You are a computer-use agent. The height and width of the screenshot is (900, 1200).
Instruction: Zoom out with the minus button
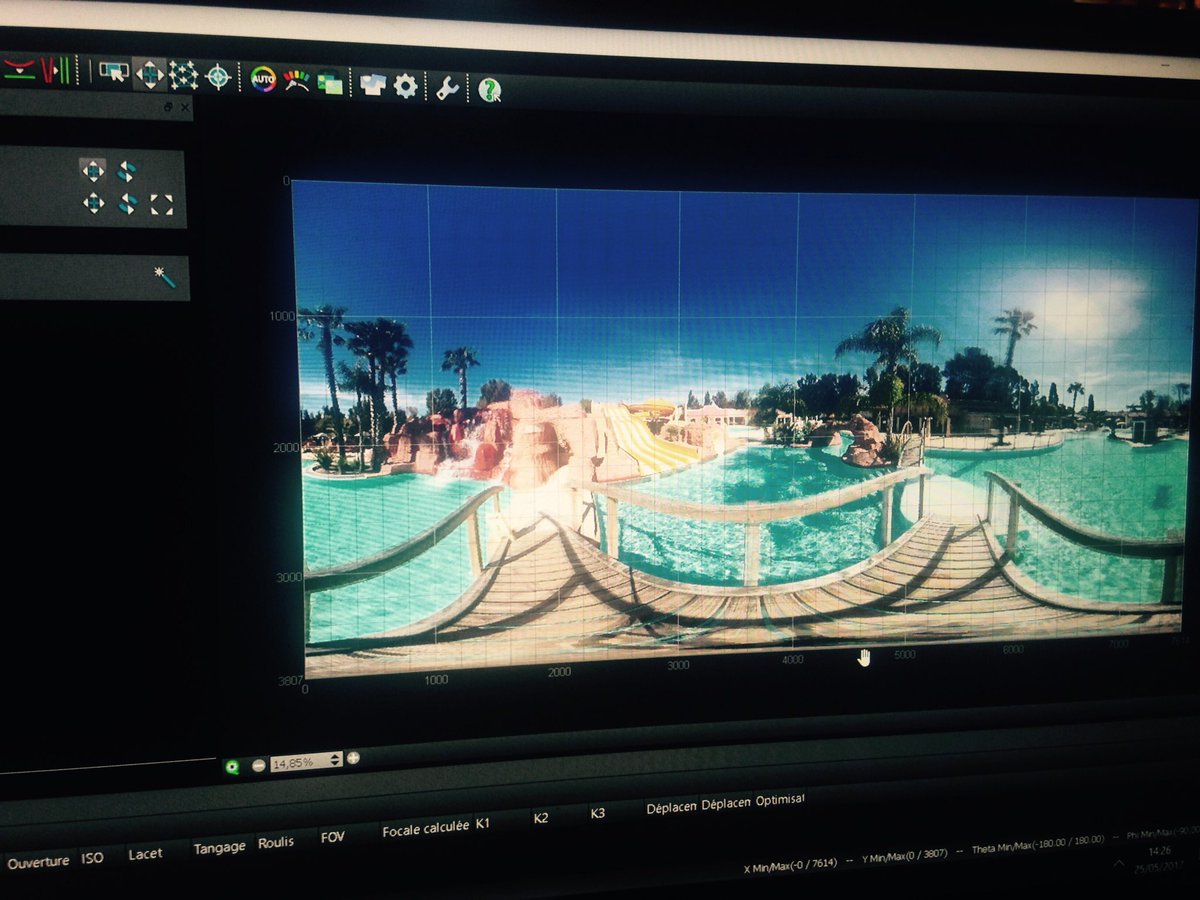[x=258, y=765]
